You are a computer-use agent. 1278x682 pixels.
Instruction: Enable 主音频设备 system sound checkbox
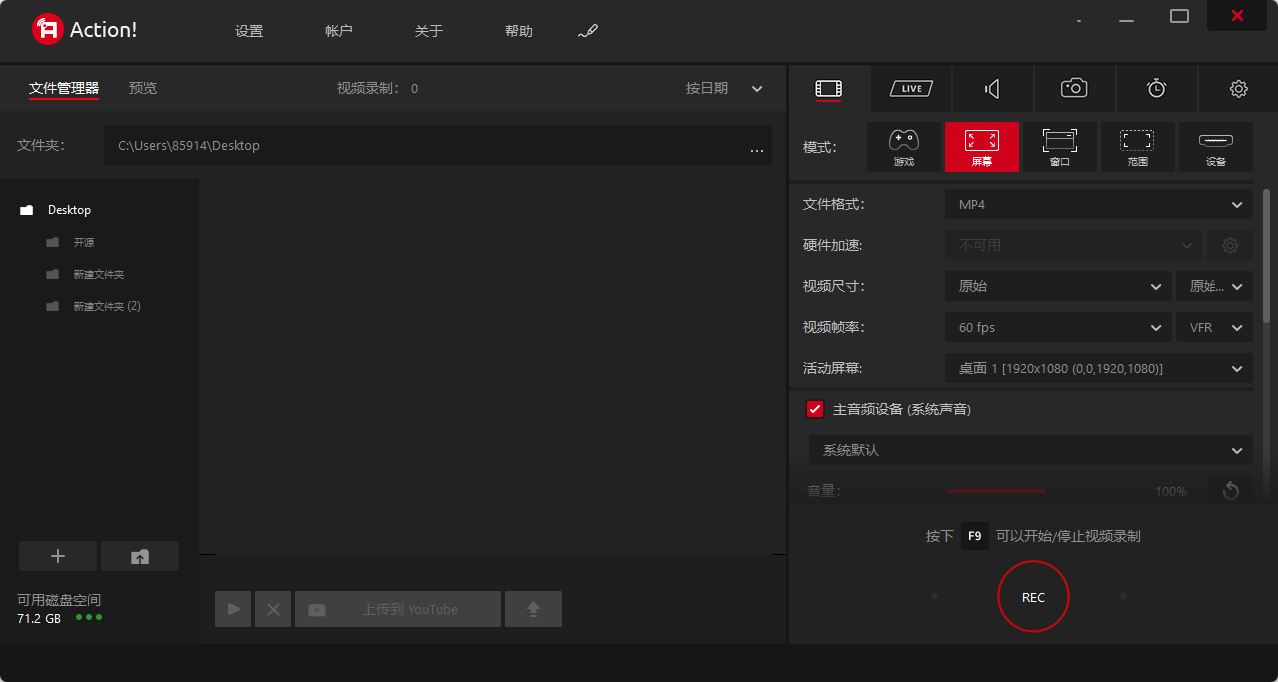coord(815,409)
